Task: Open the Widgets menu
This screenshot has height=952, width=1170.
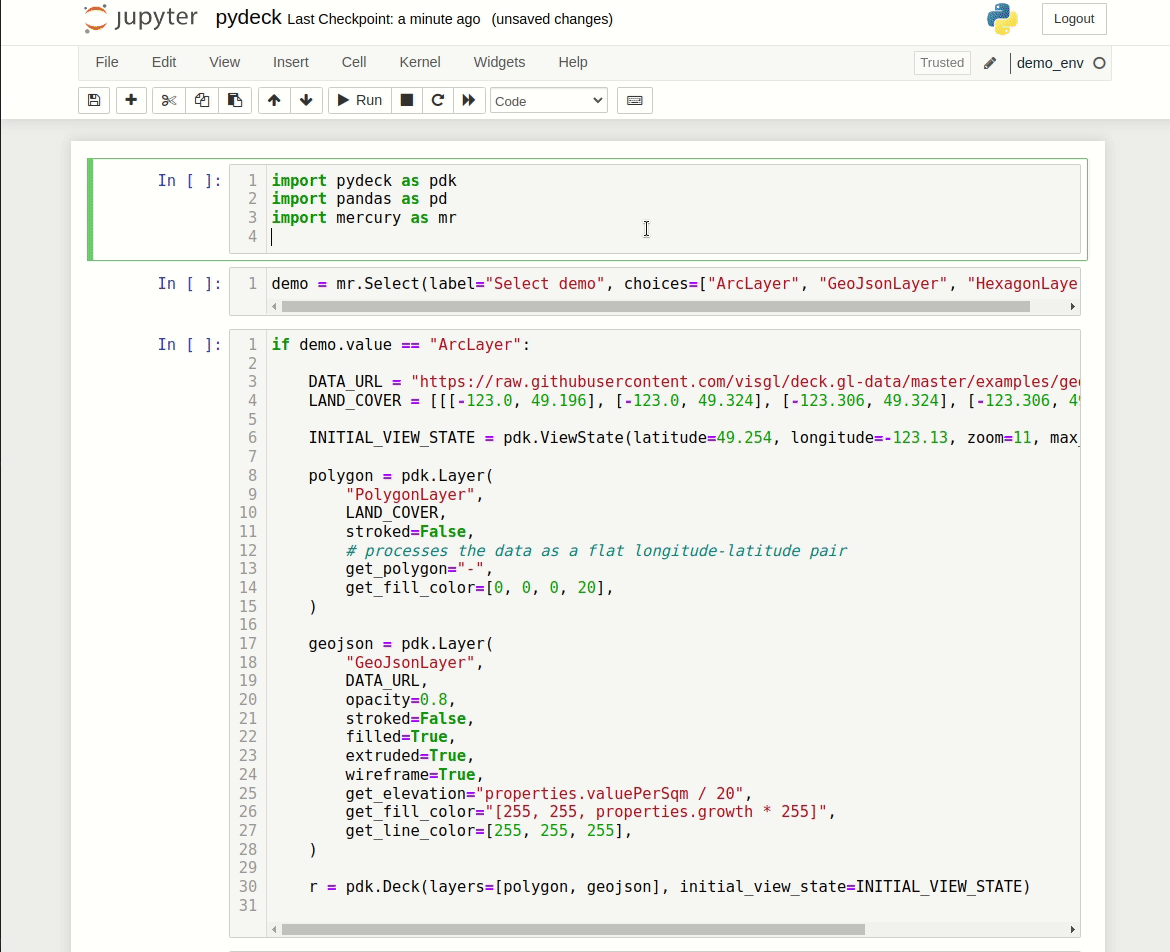Action: (499, 62)
